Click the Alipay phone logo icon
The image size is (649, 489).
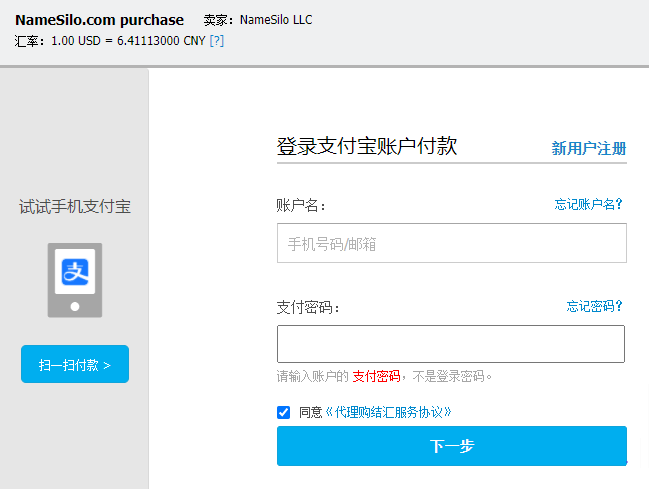[x=75, y=280]
